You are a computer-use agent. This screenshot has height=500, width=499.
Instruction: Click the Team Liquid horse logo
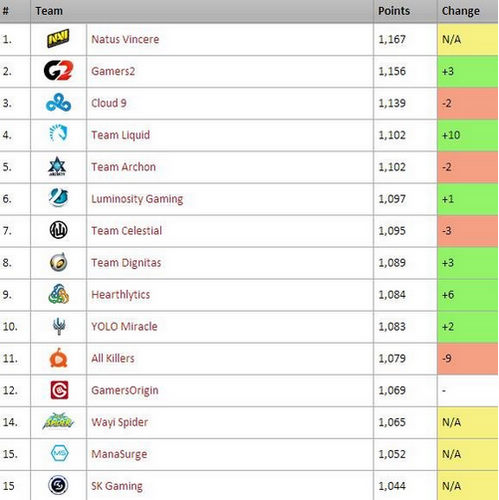[58, 133]
